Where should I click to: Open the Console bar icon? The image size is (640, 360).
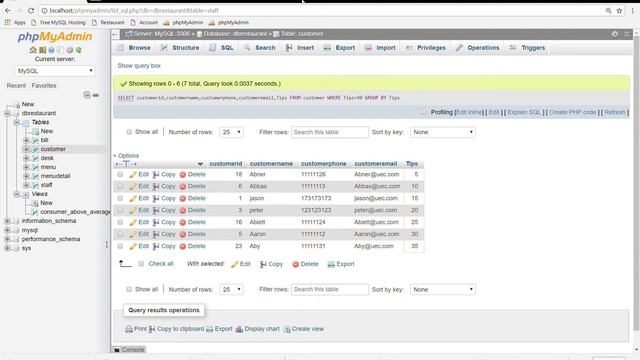[x=117, y=350]
